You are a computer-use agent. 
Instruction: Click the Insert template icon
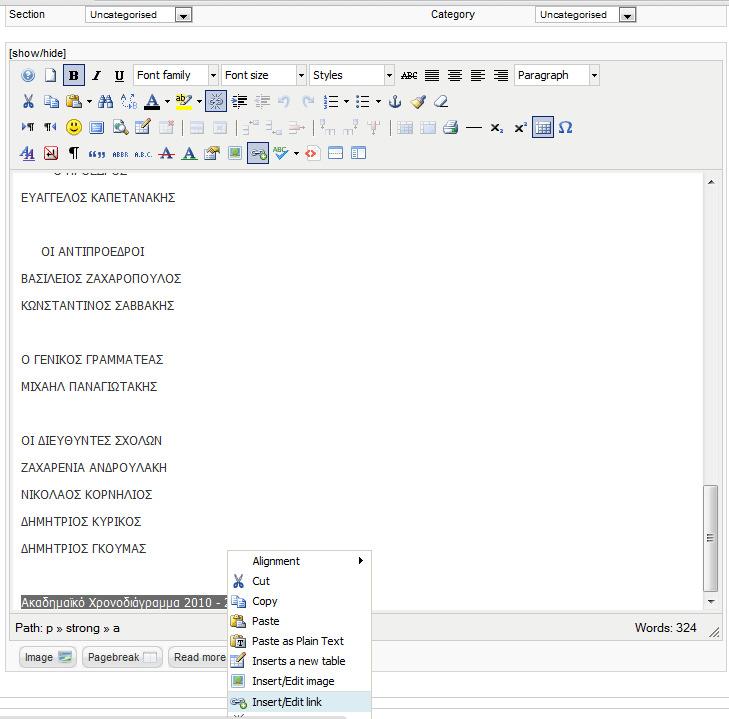coord(358,153)
